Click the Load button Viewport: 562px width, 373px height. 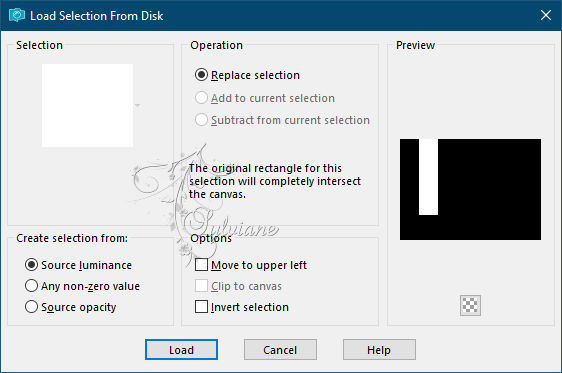[x=181, y=349]
